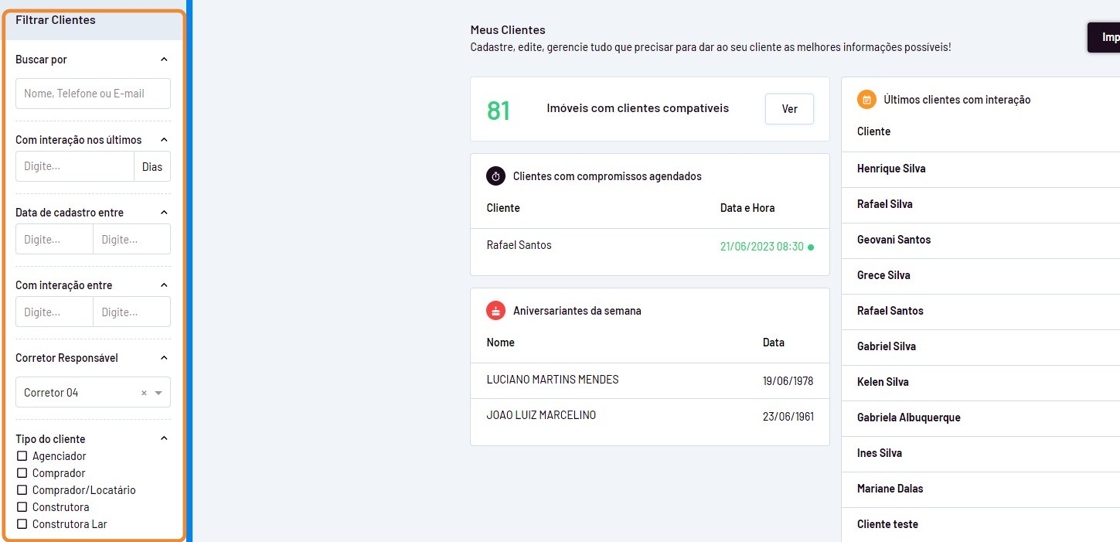Image resolution: width=1120 pixels, height=542 pixels.
Task: Focus the interaction days input field
Action: [75, 167]
